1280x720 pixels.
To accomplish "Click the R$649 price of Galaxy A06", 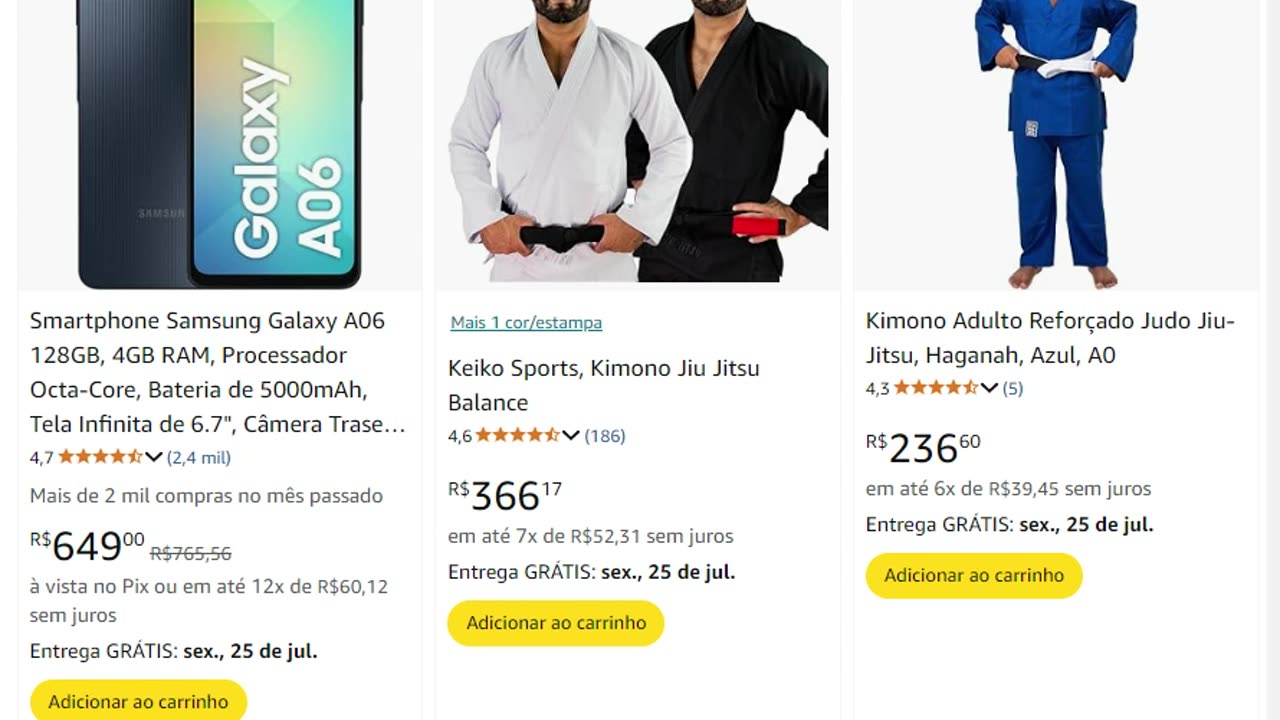I will pyautogui.click(x=88, y=546).
